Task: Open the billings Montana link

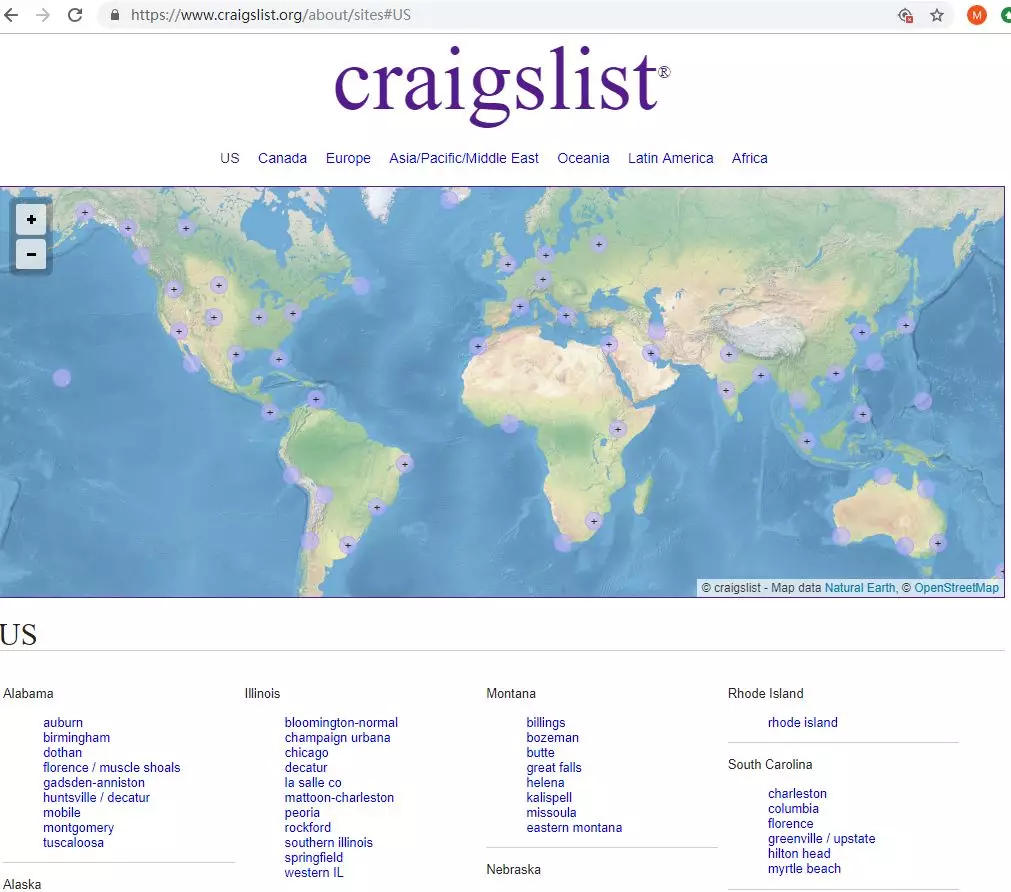Action: 545,722
